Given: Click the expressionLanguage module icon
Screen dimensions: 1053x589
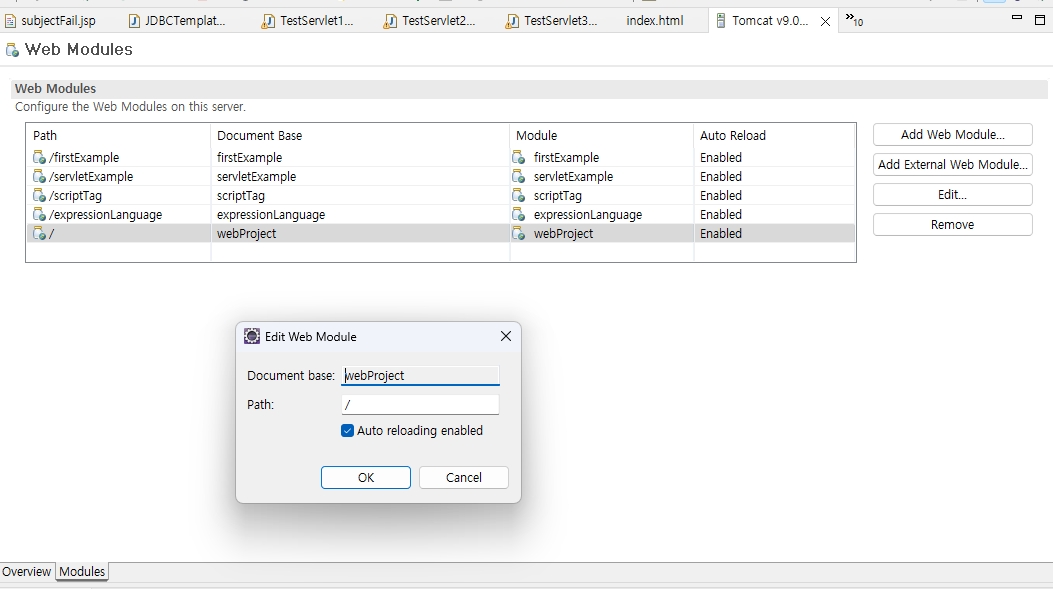Looking at the screenshot, I should click(518, 215).
